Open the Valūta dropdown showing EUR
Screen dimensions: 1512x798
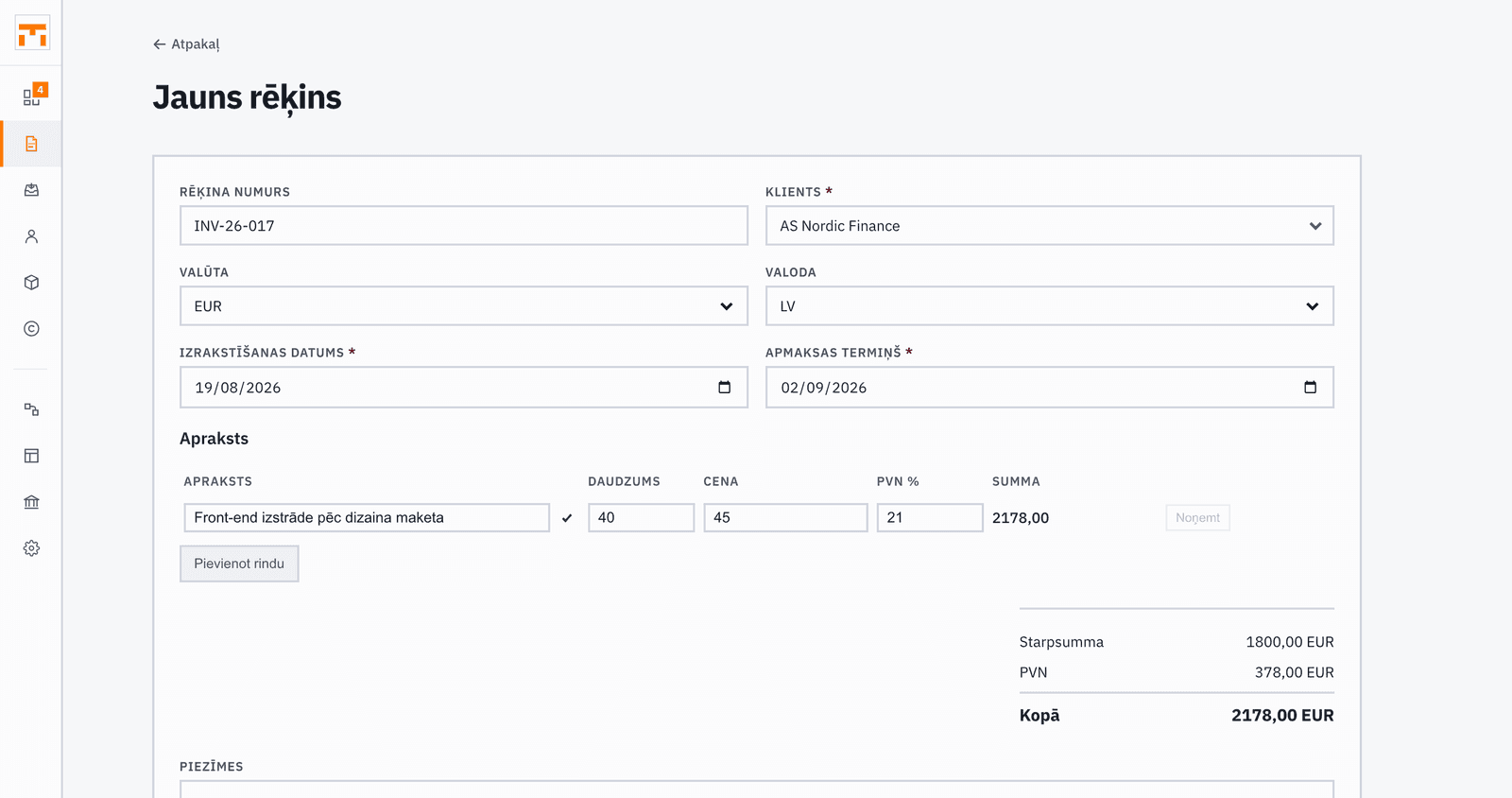464,306
